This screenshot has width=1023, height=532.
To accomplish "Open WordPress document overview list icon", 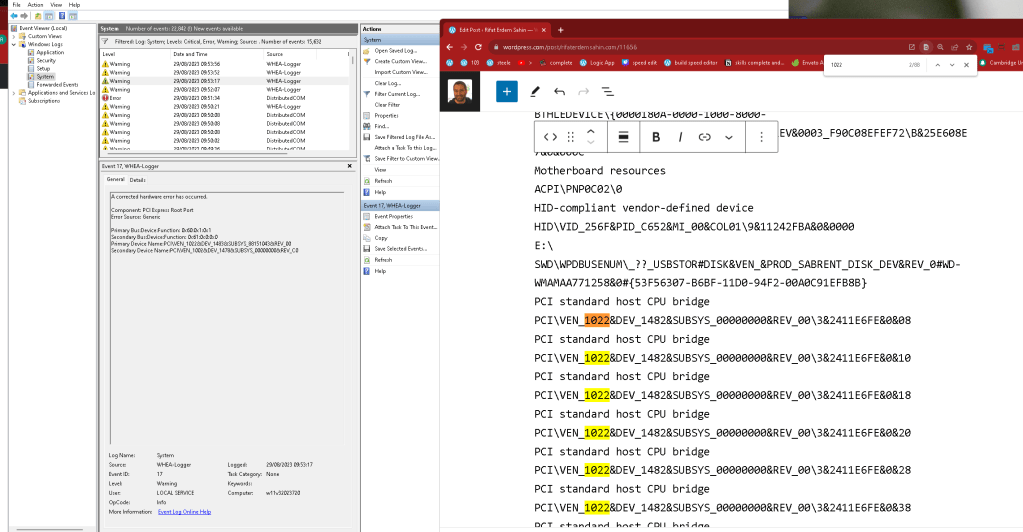I will tap(607, 91).
